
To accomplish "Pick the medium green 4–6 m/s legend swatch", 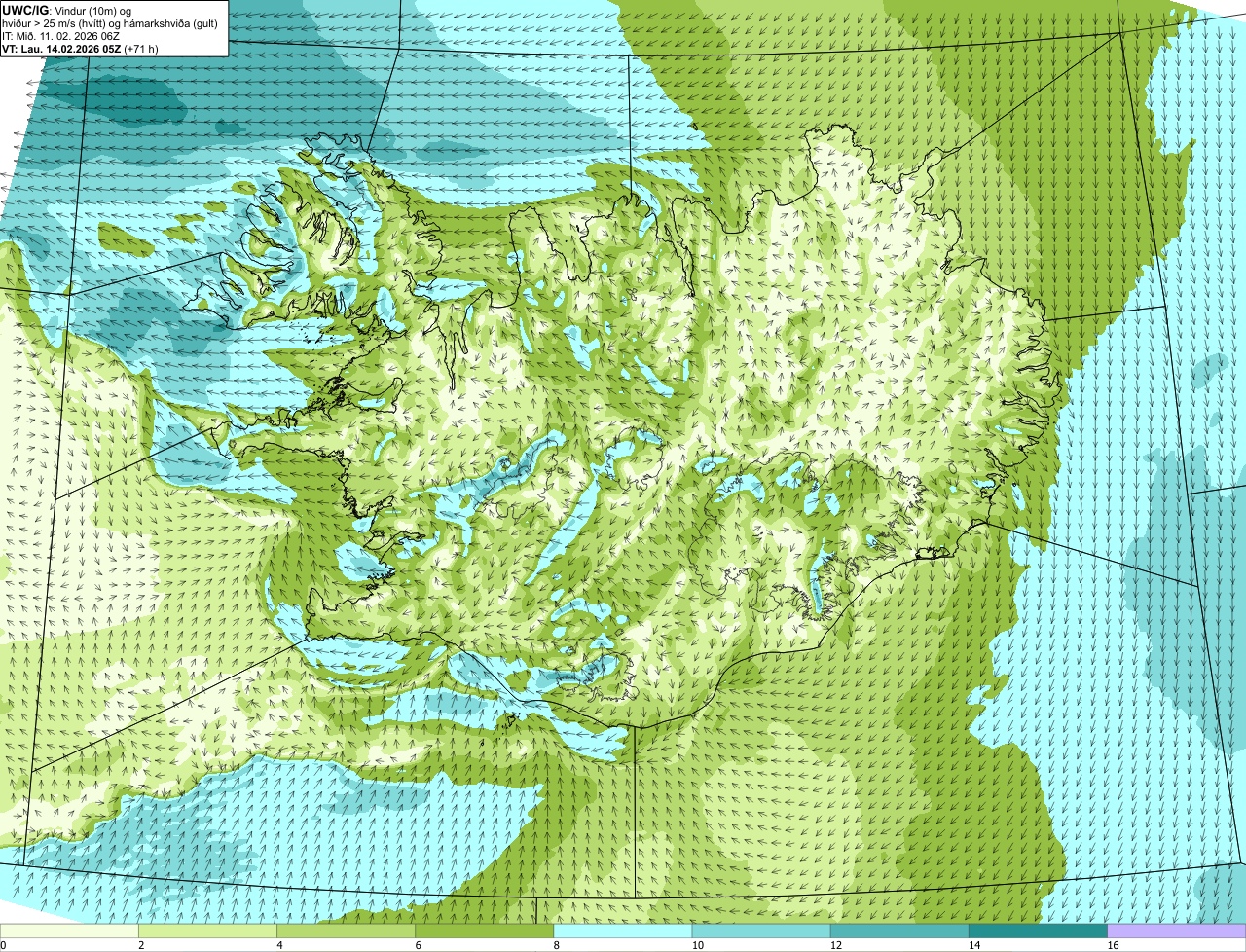I will (346, 931).
